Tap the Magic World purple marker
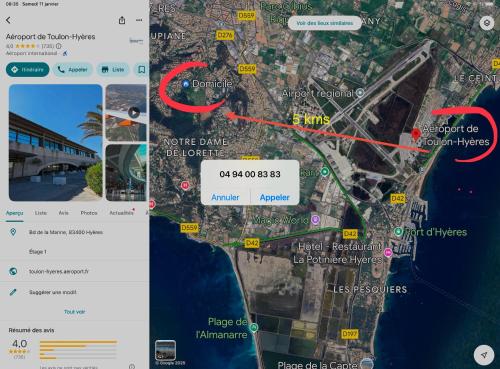The height and width of the screenshot is (369, 500). 315,219
